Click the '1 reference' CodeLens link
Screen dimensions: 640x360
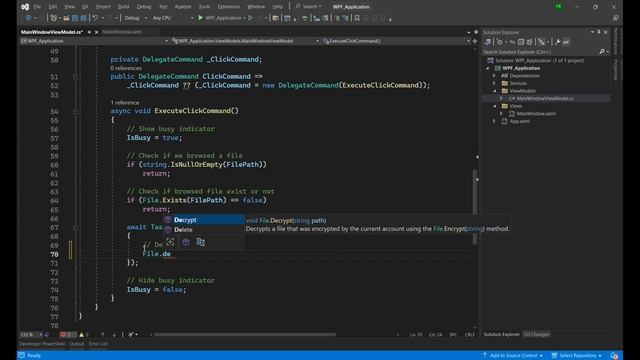[125, 102]
